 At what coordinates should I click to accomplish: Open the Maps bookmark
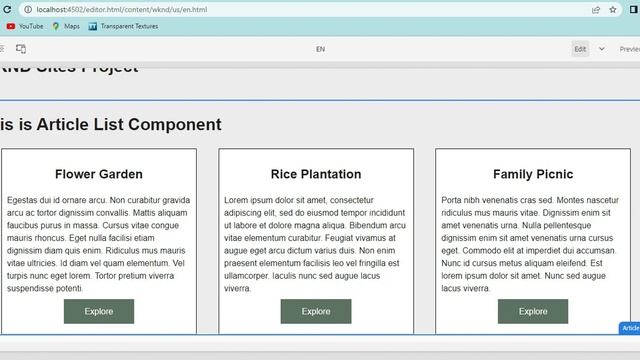tap(66, 26)
